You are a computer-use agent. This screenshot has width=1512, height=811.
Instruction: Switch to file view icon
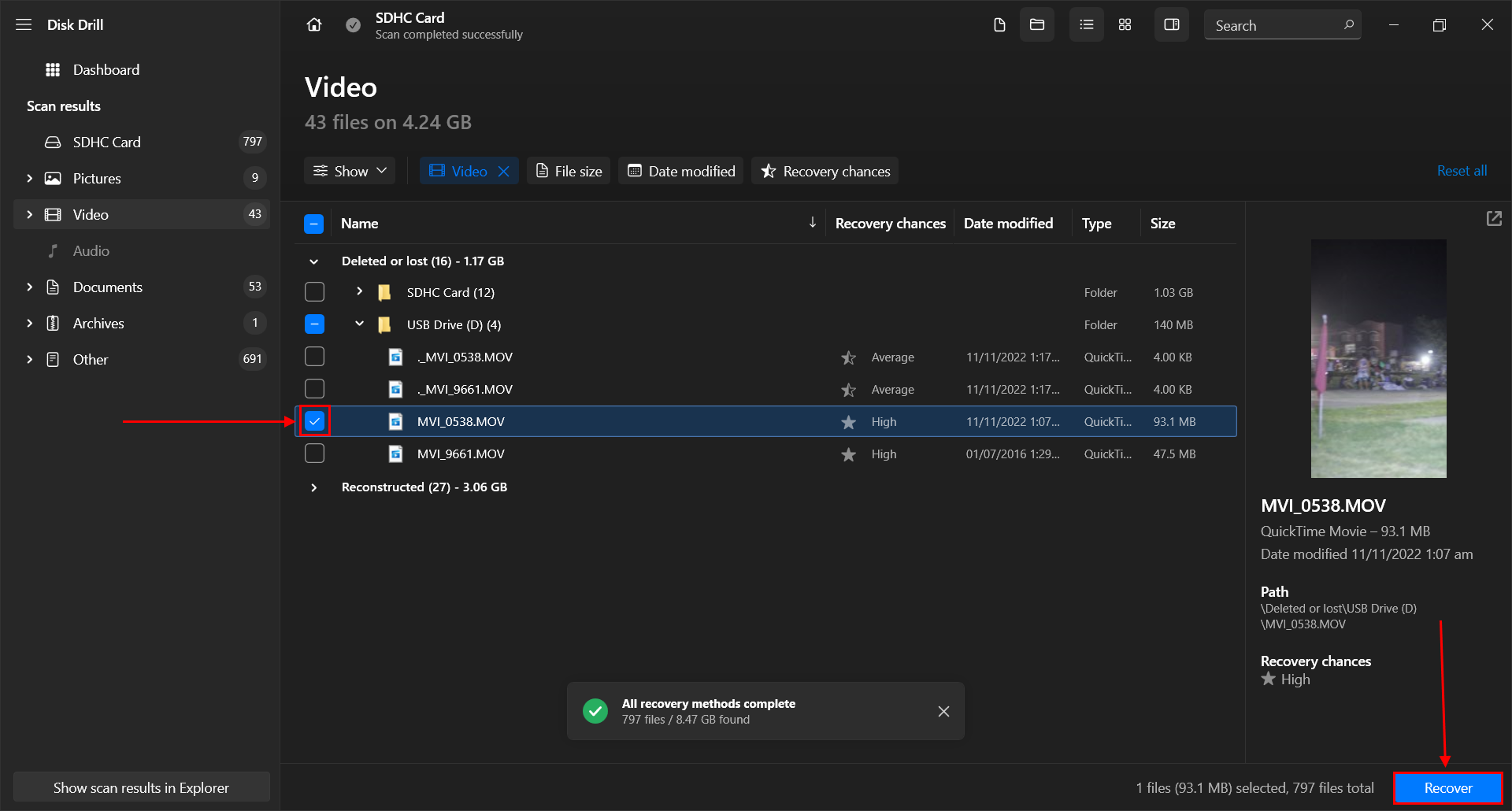[999, 25]
